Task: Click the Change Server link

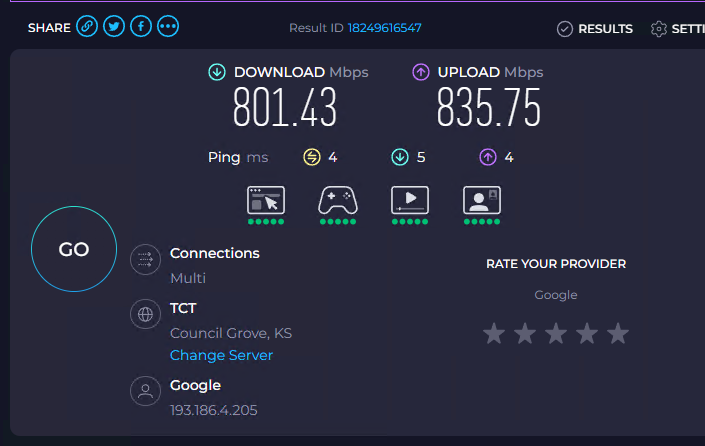Action: (x=221, y=355)
